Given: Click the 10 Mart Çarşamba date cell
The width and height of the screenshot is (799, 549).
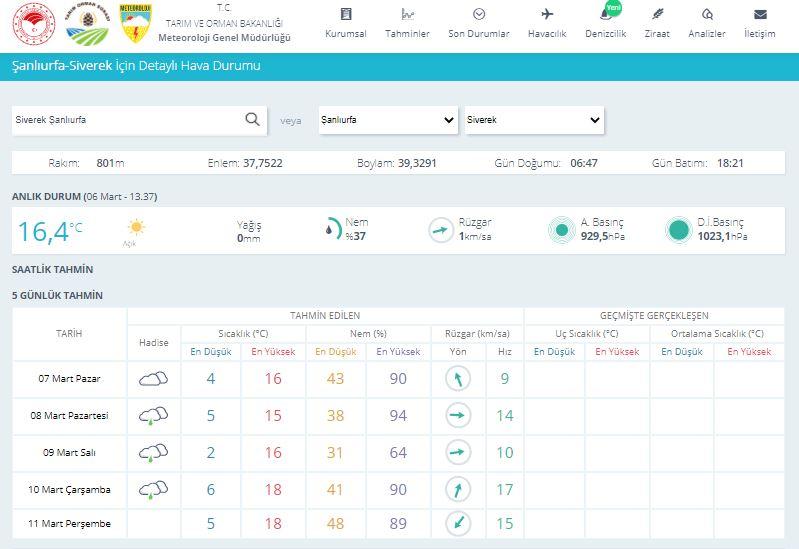Looking at the screenshot, I should pyautogui.click(x=69, y=490).
